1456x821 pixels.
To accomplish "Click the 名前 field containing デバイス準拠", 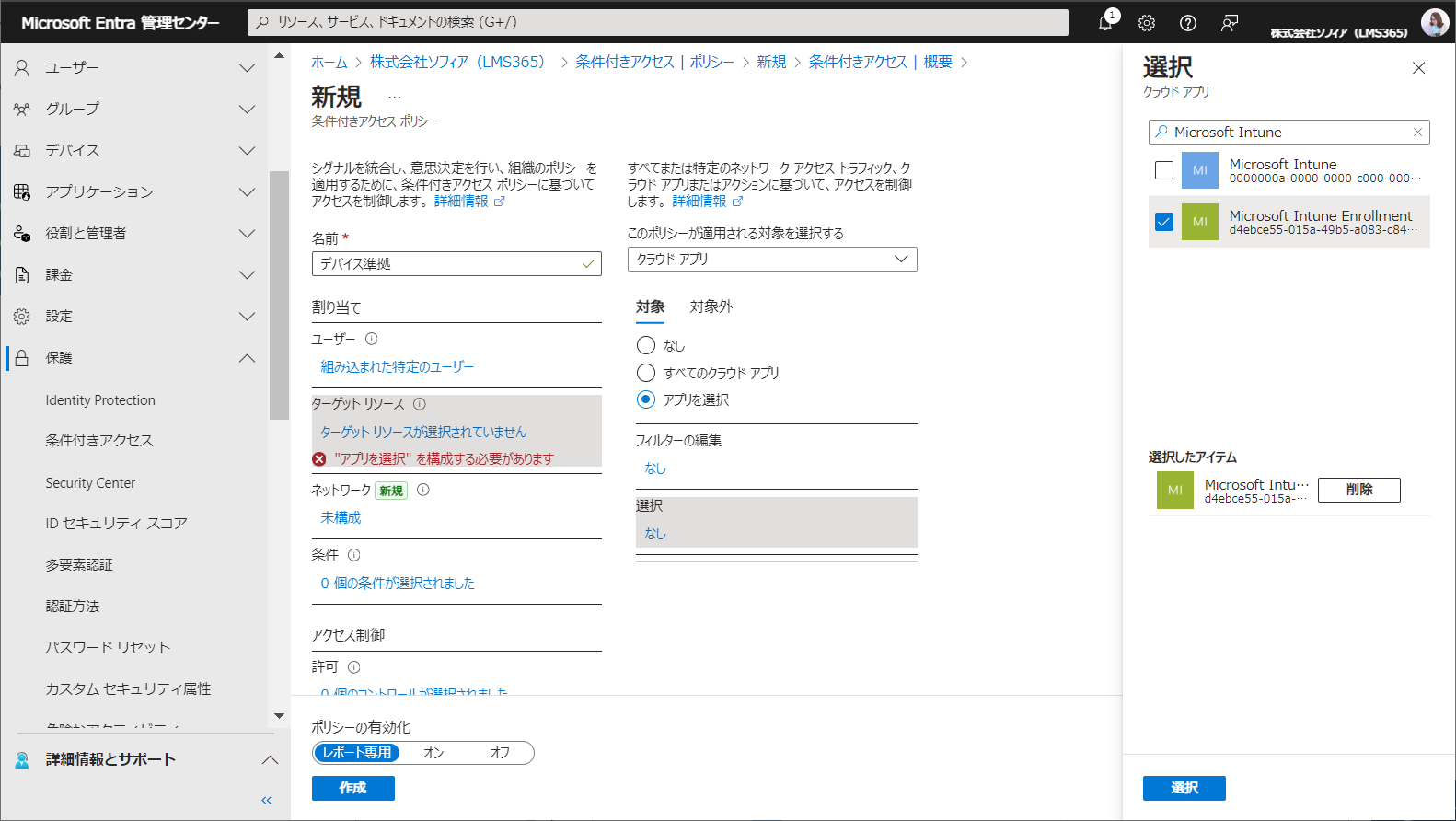I will (456, 264).
